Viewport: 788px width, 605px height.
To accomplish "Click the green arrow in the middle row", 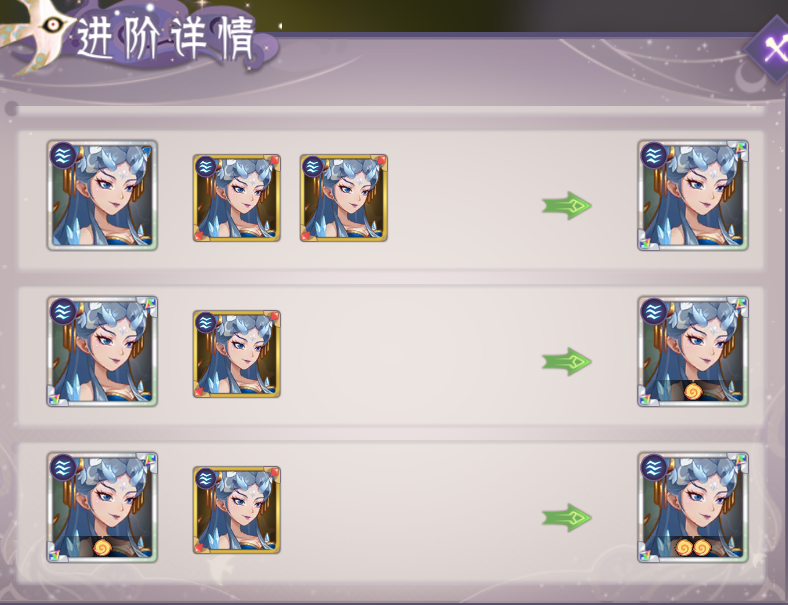I will [566, 361].
